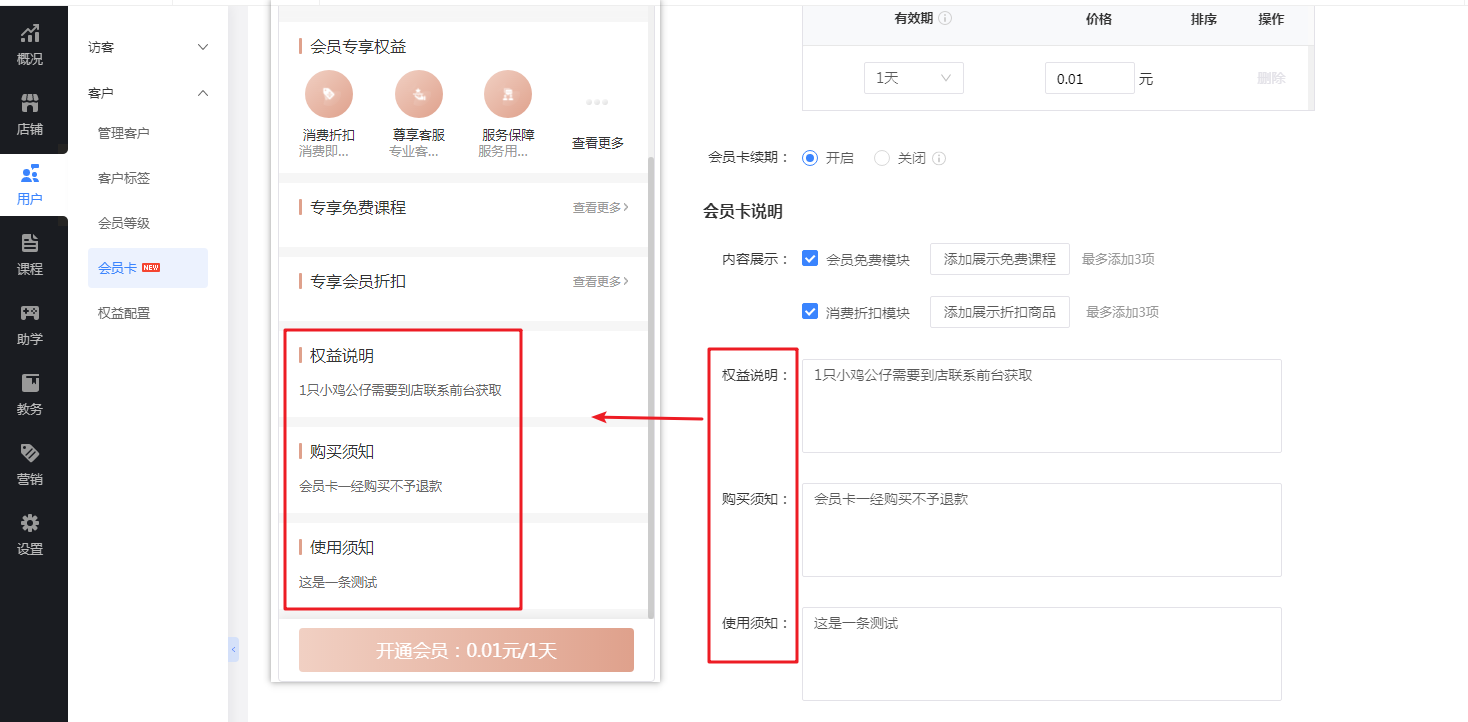Click the 添加展示折扣商品 button
This screenshot has height=722, width=1468.
(x=1000, y=312)
